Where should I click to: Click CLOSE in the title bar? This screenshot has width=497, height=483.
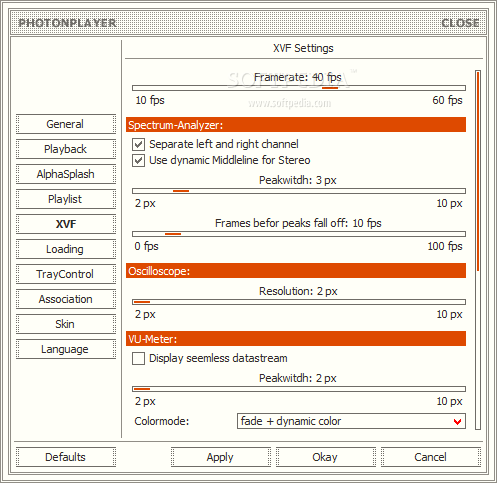point(460,23)
